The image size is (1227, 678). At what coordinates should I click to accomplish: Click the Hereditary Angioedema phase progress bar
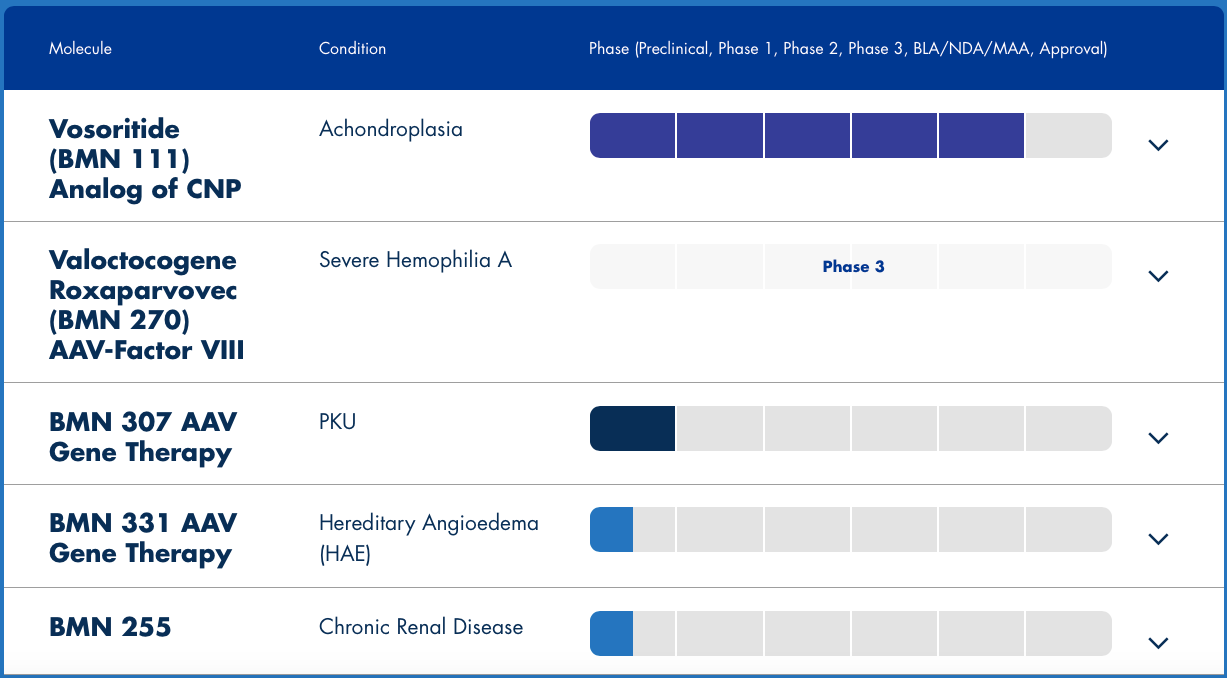[x=850, y=530]
